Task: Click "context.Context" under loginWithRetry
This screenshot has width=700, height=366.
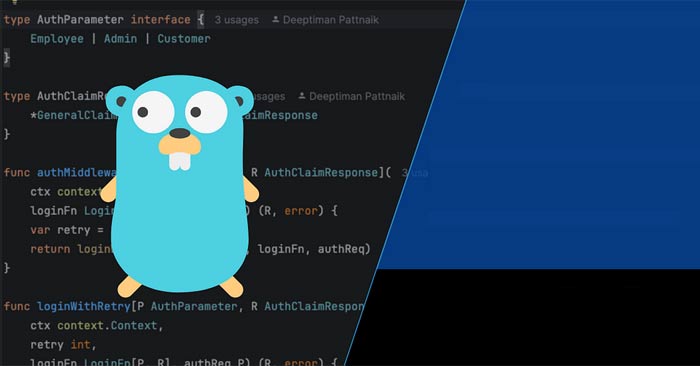Action: [107, 326]
